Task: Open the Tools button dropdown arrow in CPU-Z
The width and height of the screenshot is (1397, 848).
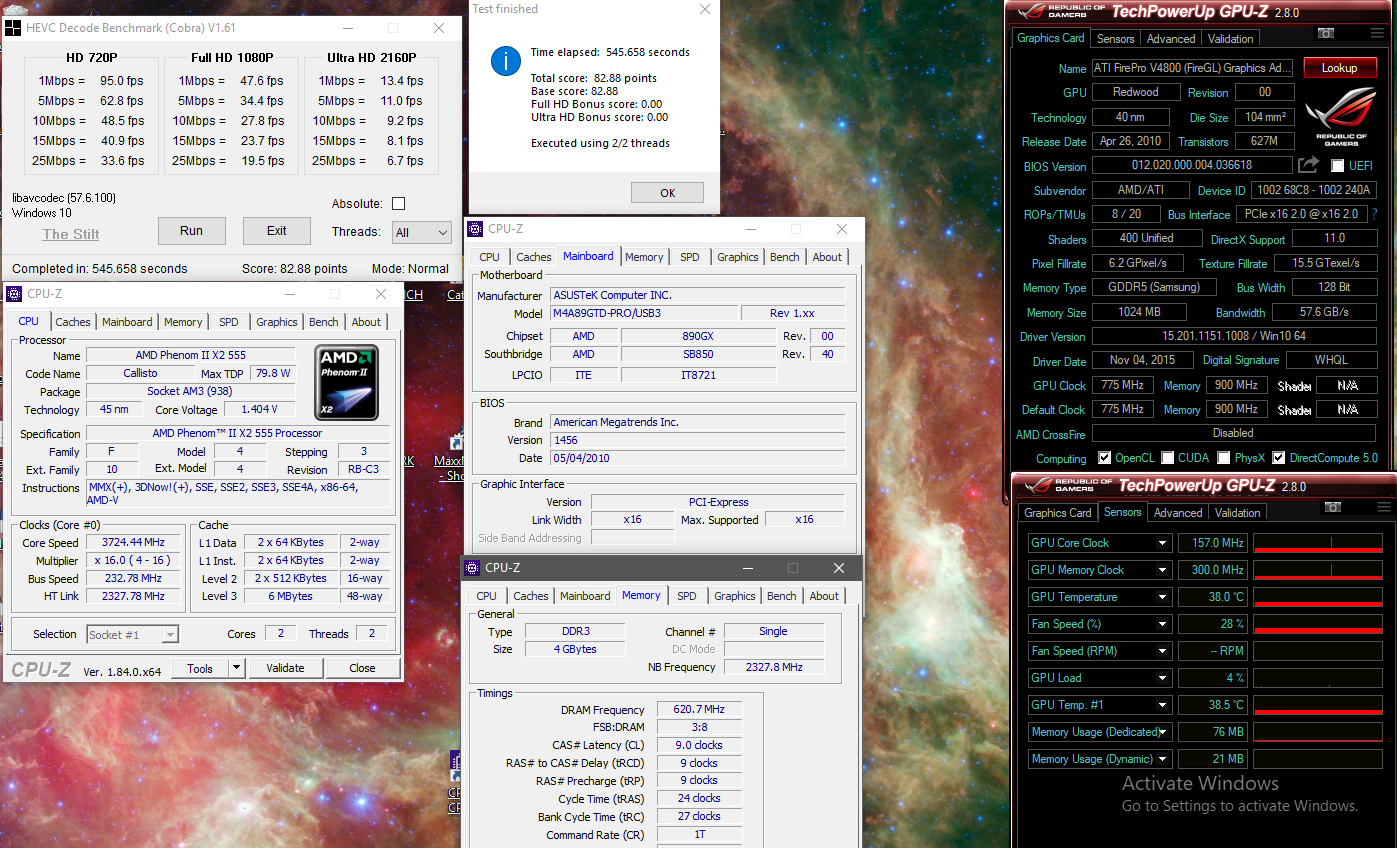Action: coord(236,668)
